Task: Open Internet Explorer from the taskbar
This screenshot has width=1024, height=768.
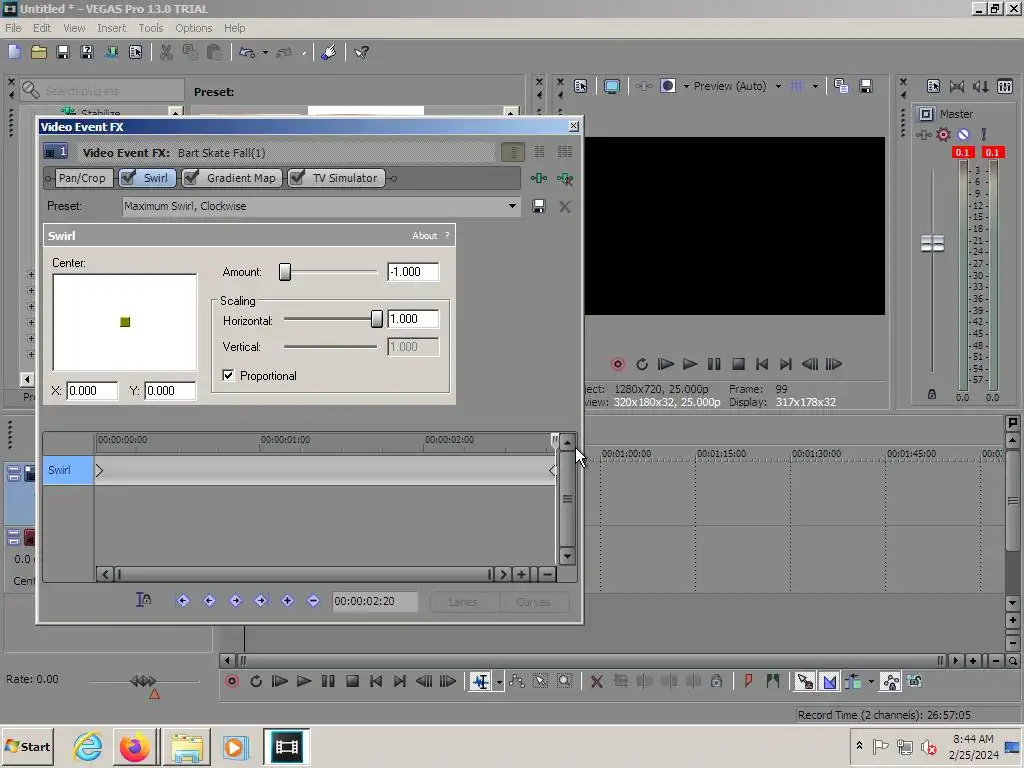Action: 88,746
